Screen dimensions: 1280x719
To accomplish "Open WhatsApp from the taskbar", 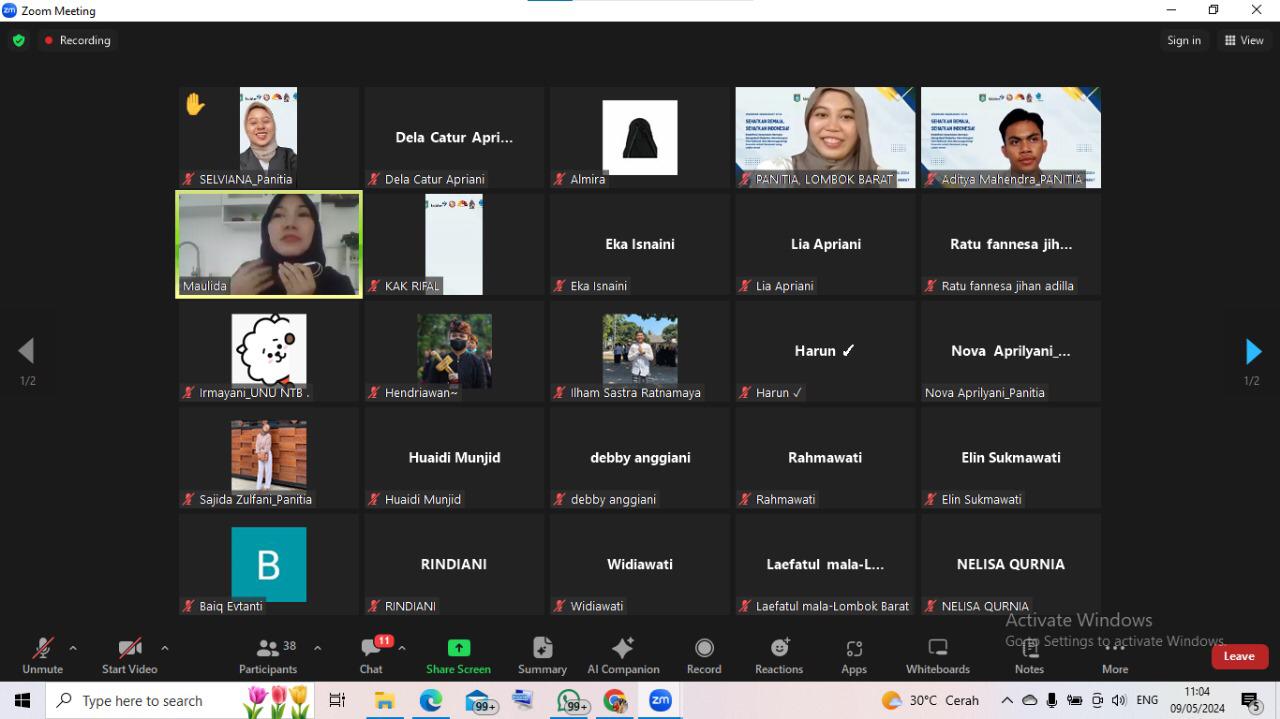I will (571, 701).
